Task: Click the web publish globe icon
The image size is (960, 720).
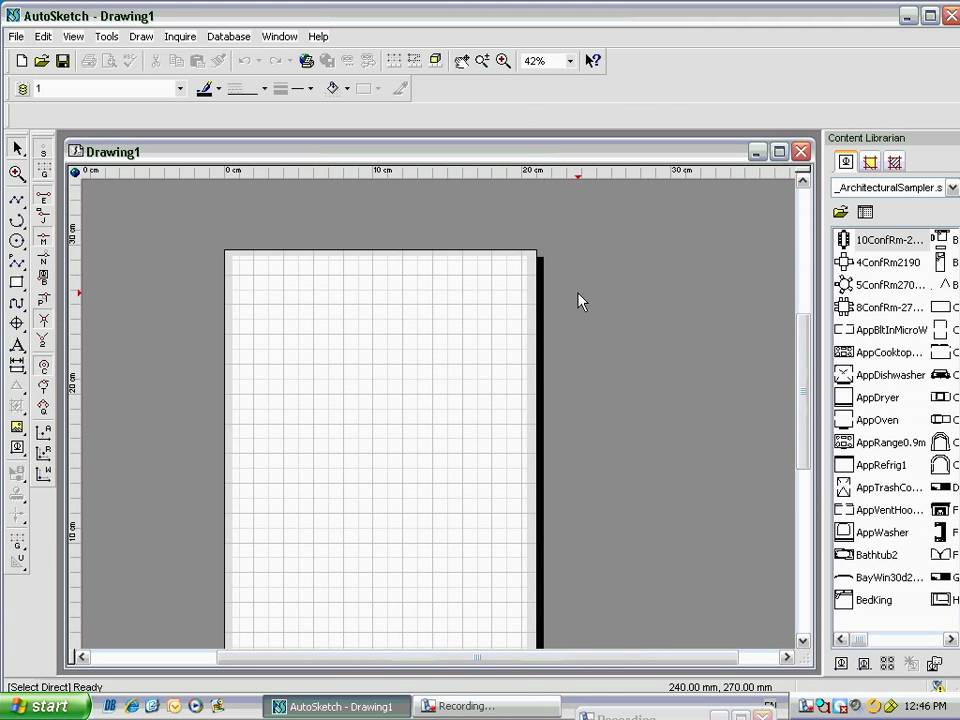Action: click(306, 61)
